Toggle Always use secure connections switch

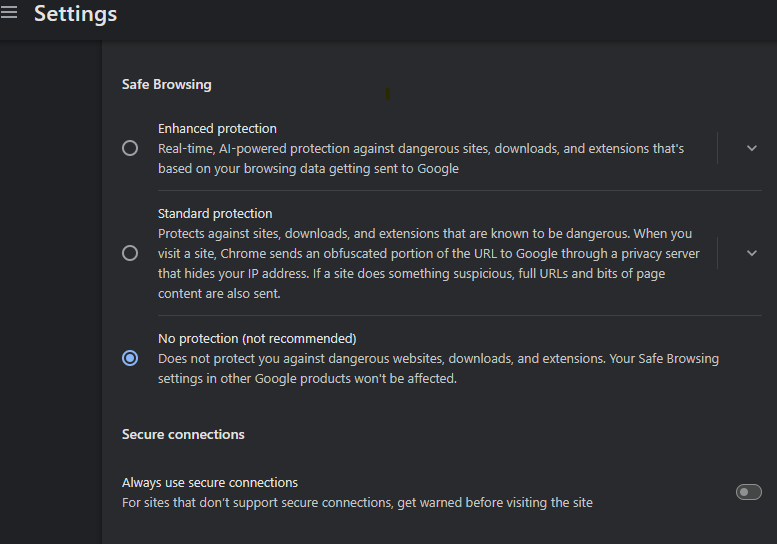pyautogui.click(x=748, y=492)
